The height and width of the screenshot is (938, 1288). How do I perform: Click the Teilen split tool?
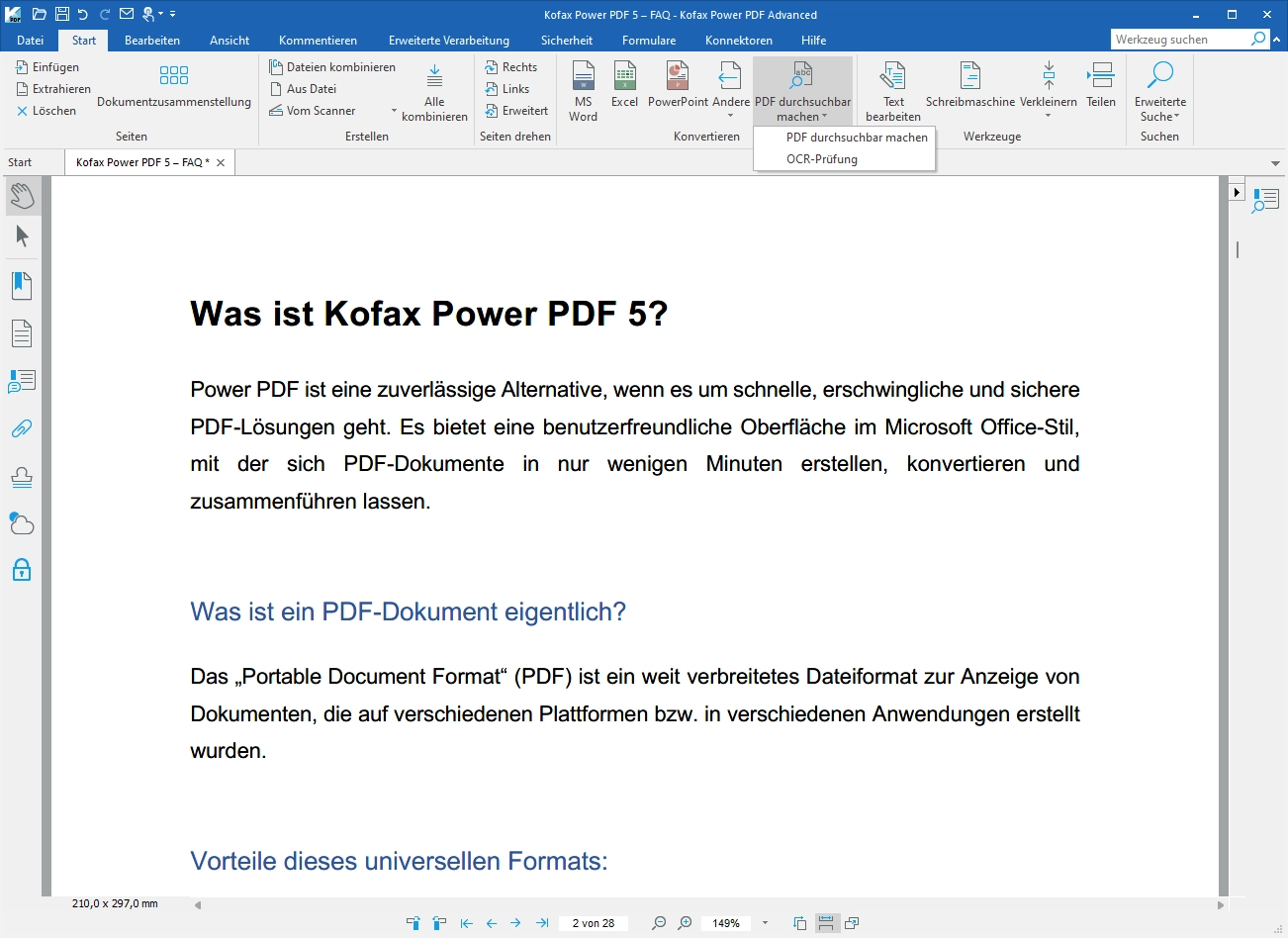[1101, 85]
